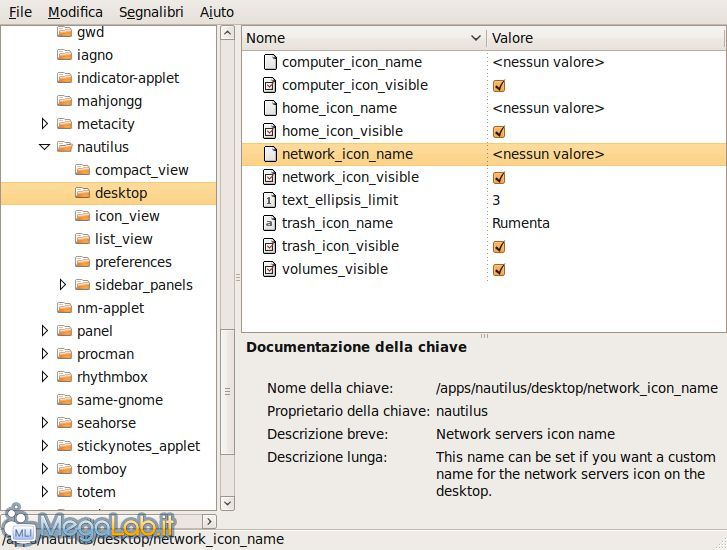Screen dimensions: 727x550
Task: Click the icon beside trash_icon_name key
Action: pos(269,223)
